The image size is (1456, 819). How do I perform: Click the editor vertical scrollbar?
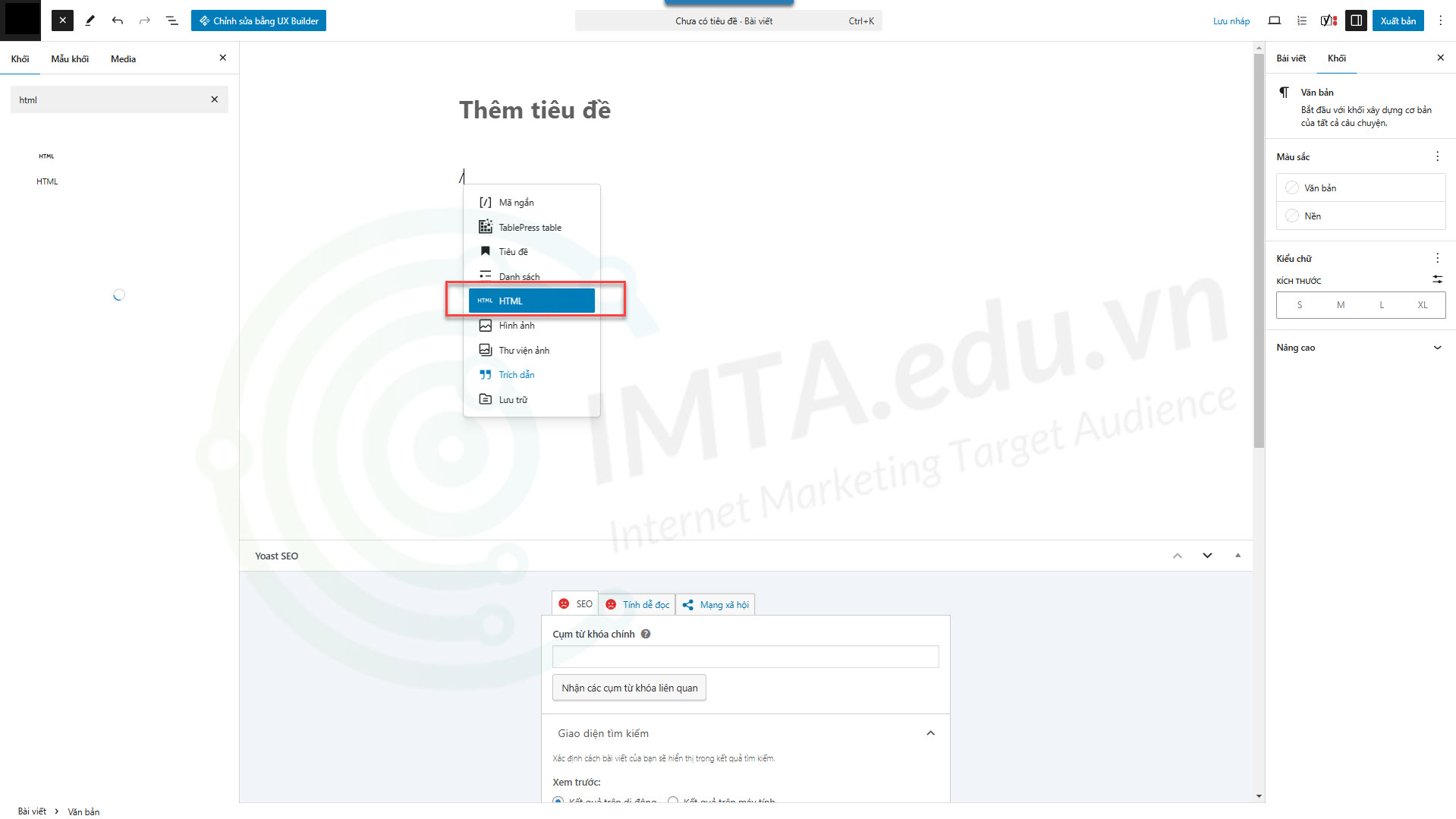[1259, 250]
